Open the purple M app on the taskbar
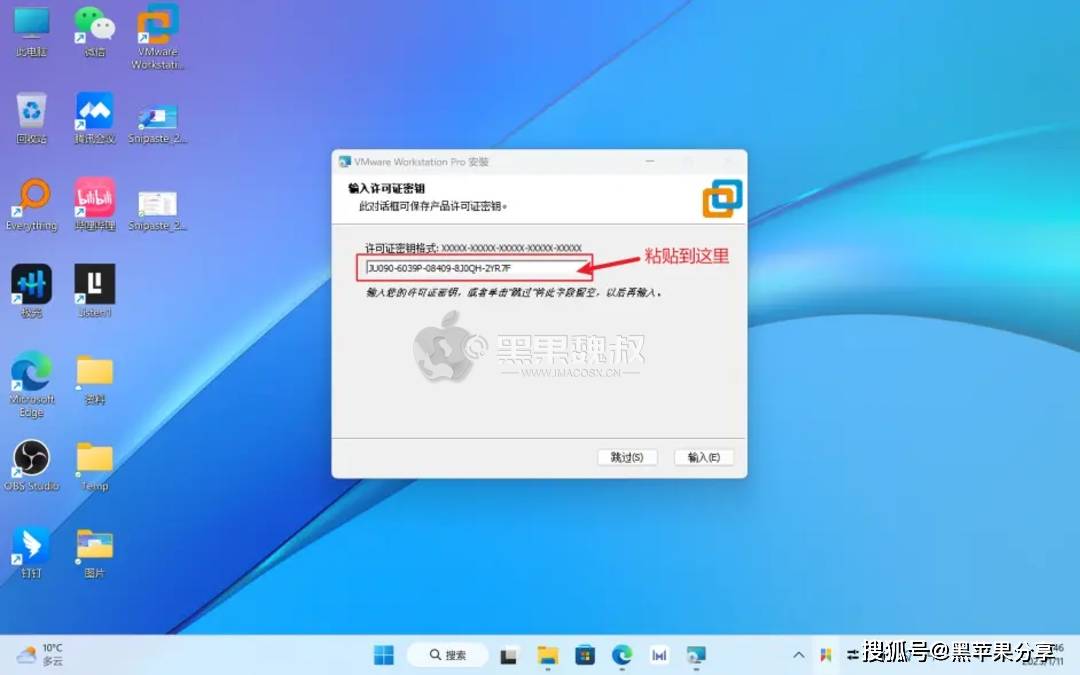 (x=659, y=655)
